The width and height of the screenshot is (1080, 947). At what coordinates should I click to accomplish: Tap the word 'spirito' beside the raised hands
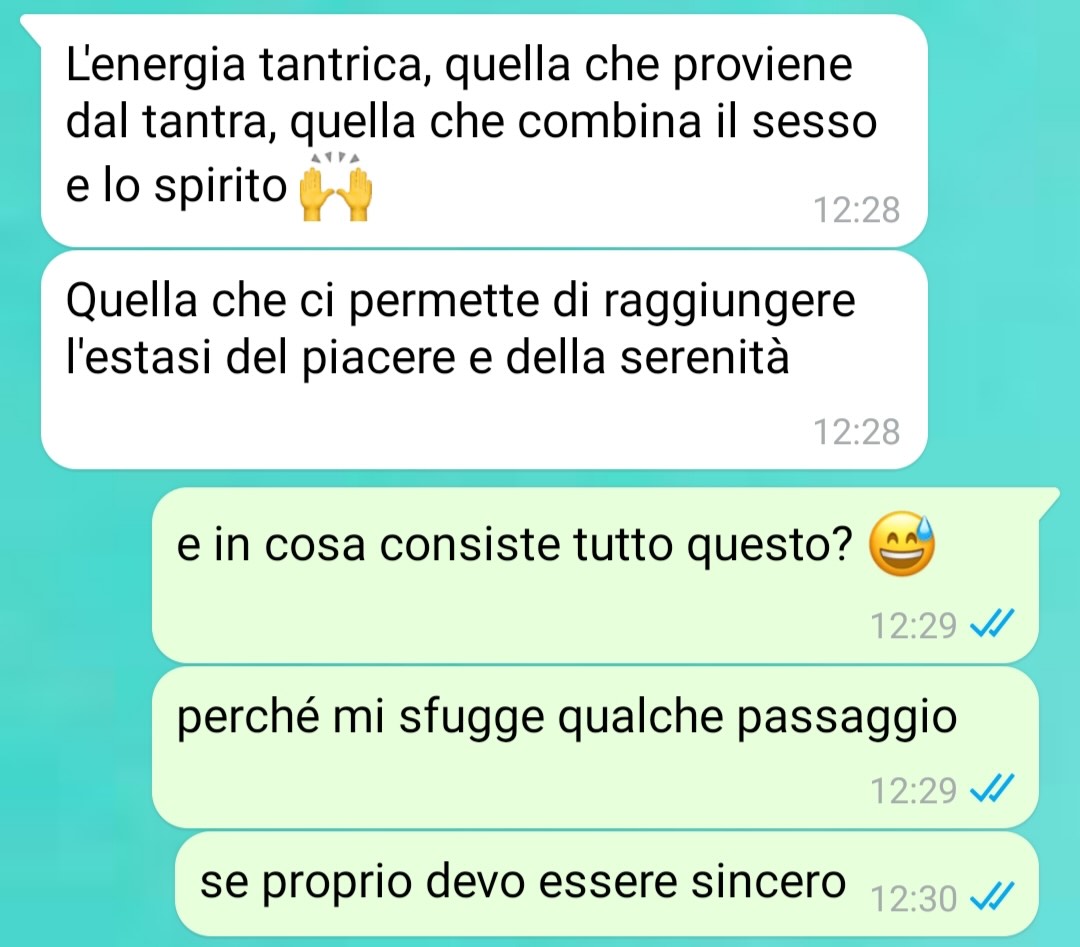[220, 187]
